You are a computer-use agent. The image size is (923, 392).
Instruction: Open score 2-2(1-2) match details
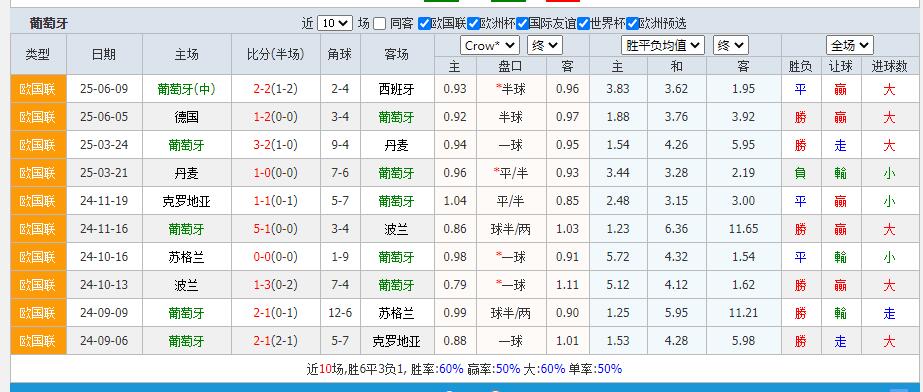click(x=275, y=89)
